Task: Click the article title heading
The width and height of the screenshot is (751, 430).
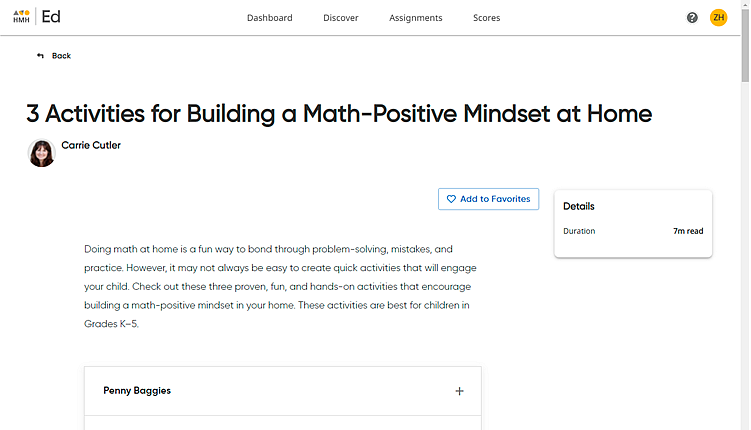Action: (x=339, y=114)
